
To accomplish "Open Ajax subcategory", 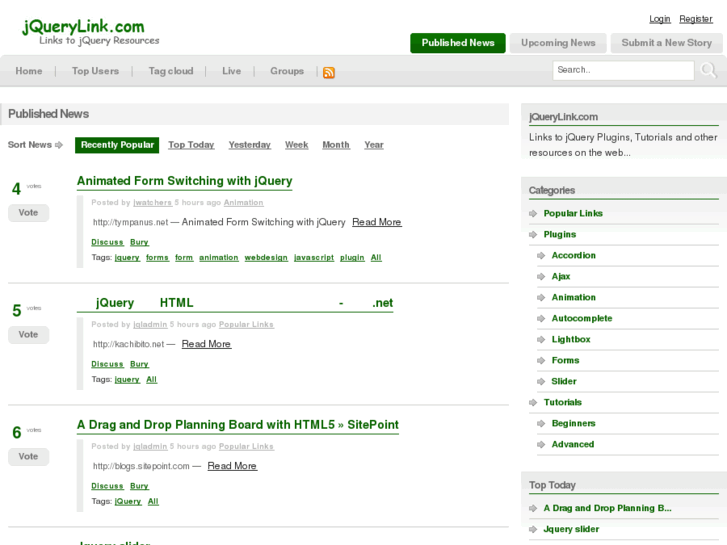I will pyautogui.click(x=561, y=276).
